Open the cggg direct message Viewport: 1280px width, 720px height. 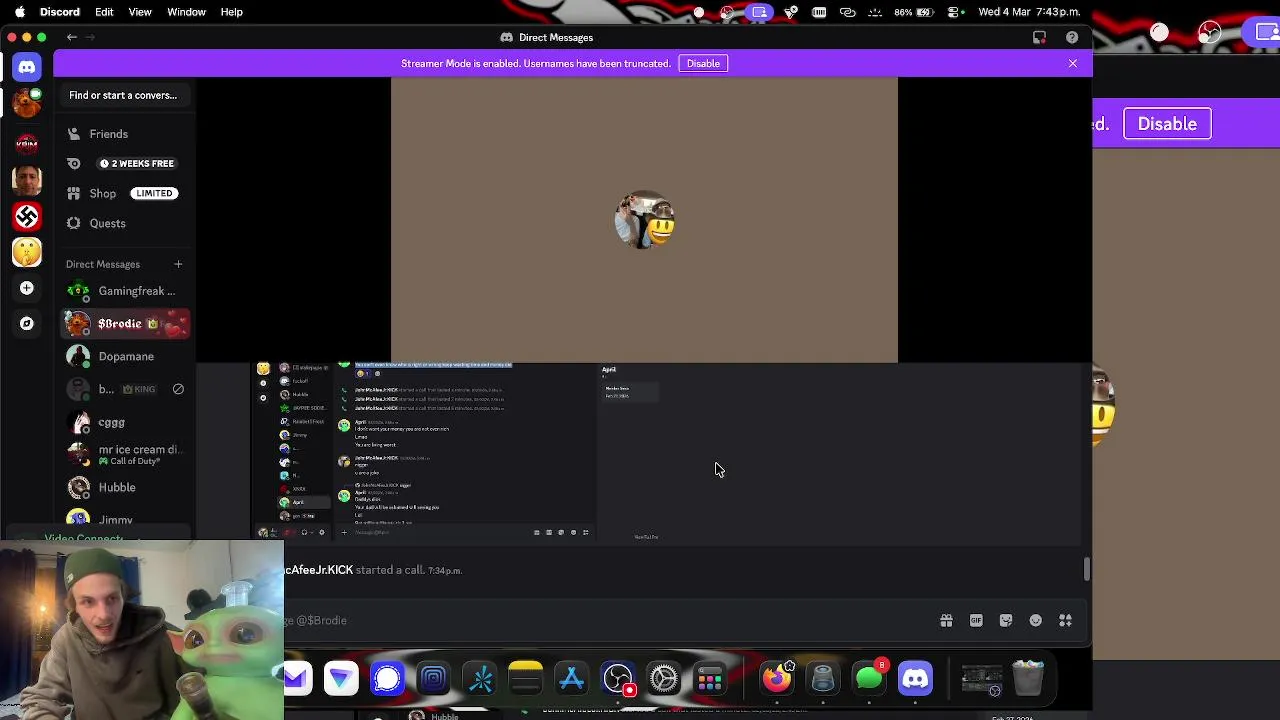pos(125,422)
